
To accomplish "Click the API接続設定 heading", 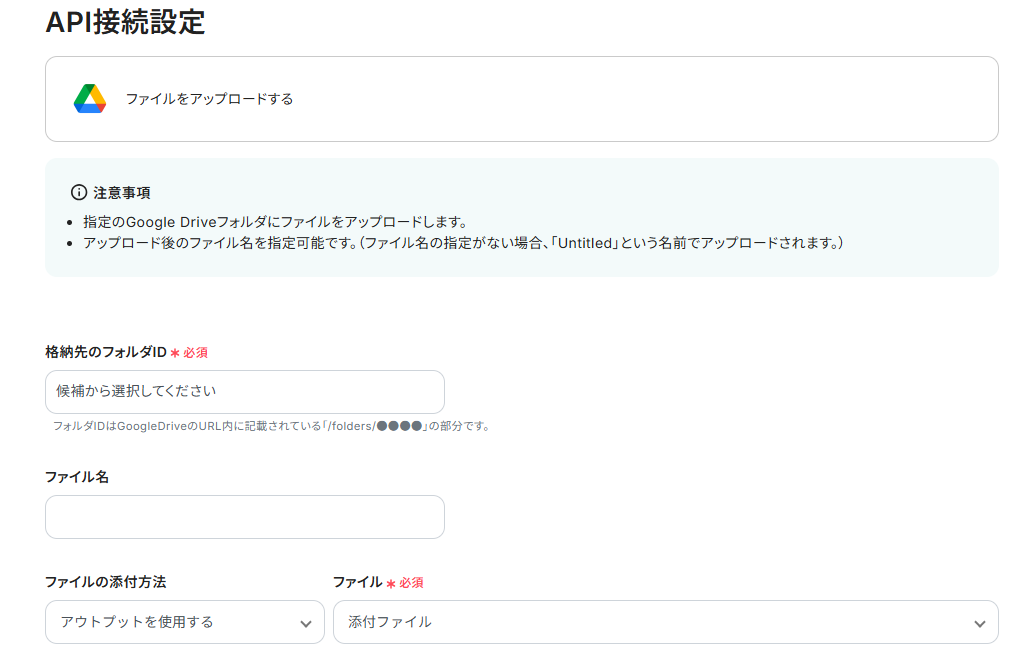I will tap(125, 22).
